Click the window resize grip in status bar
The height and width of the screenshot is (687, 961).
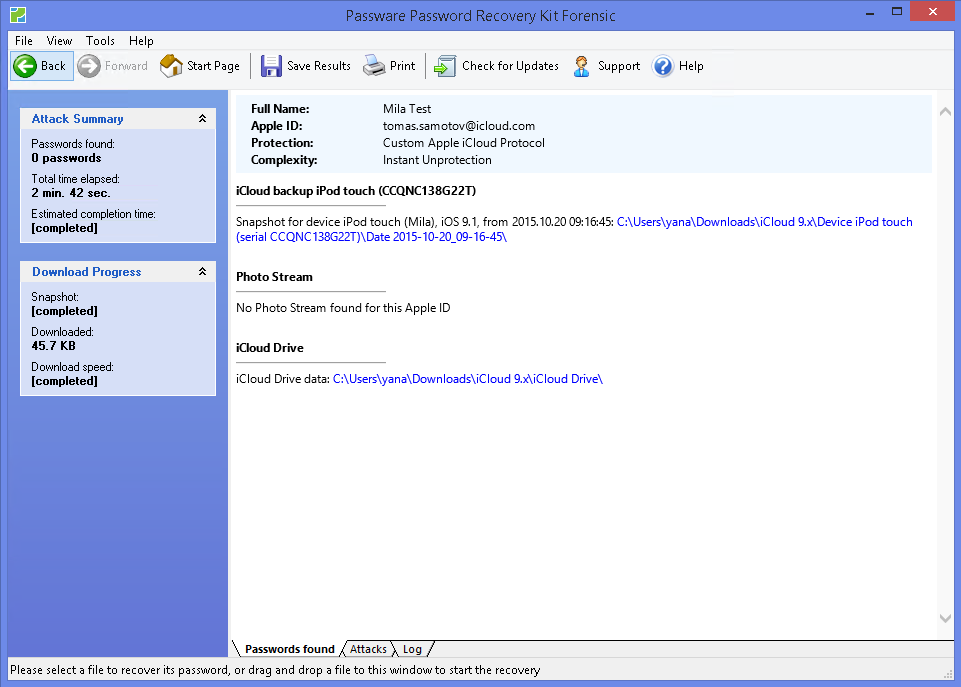coord(948,674)
